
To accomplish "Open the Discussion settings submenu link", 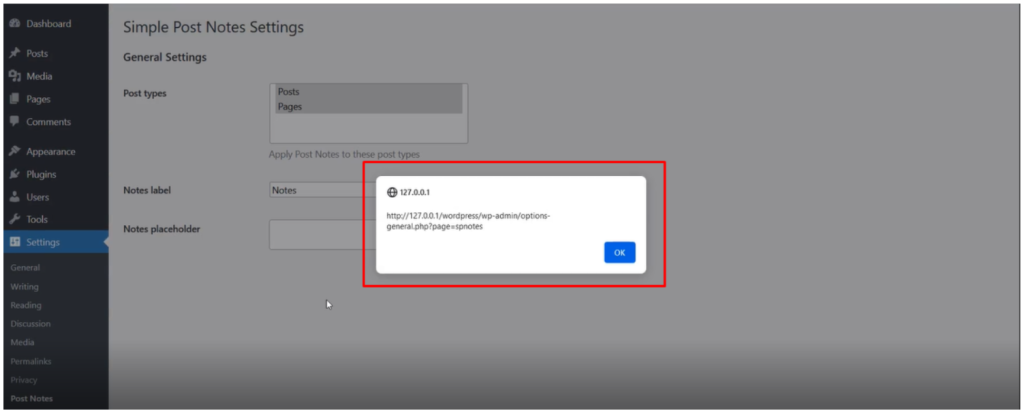I will tap(31, 324).
